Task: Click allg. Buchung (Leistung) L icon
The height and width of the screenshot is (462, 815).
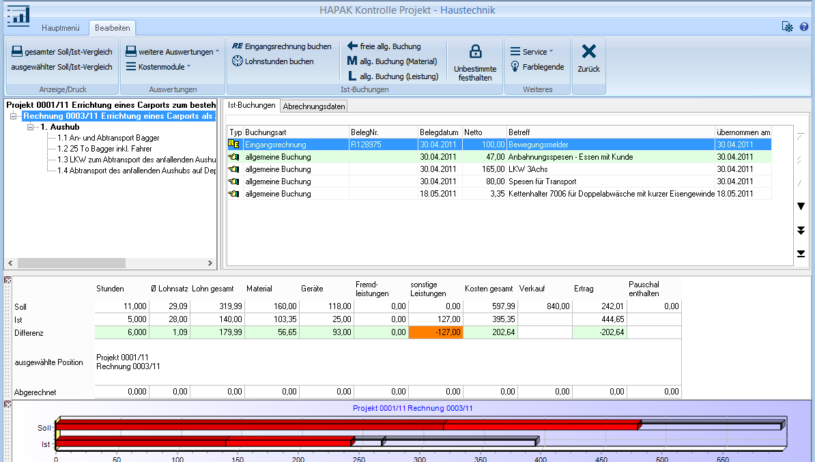Action: [x=352, y=76]
